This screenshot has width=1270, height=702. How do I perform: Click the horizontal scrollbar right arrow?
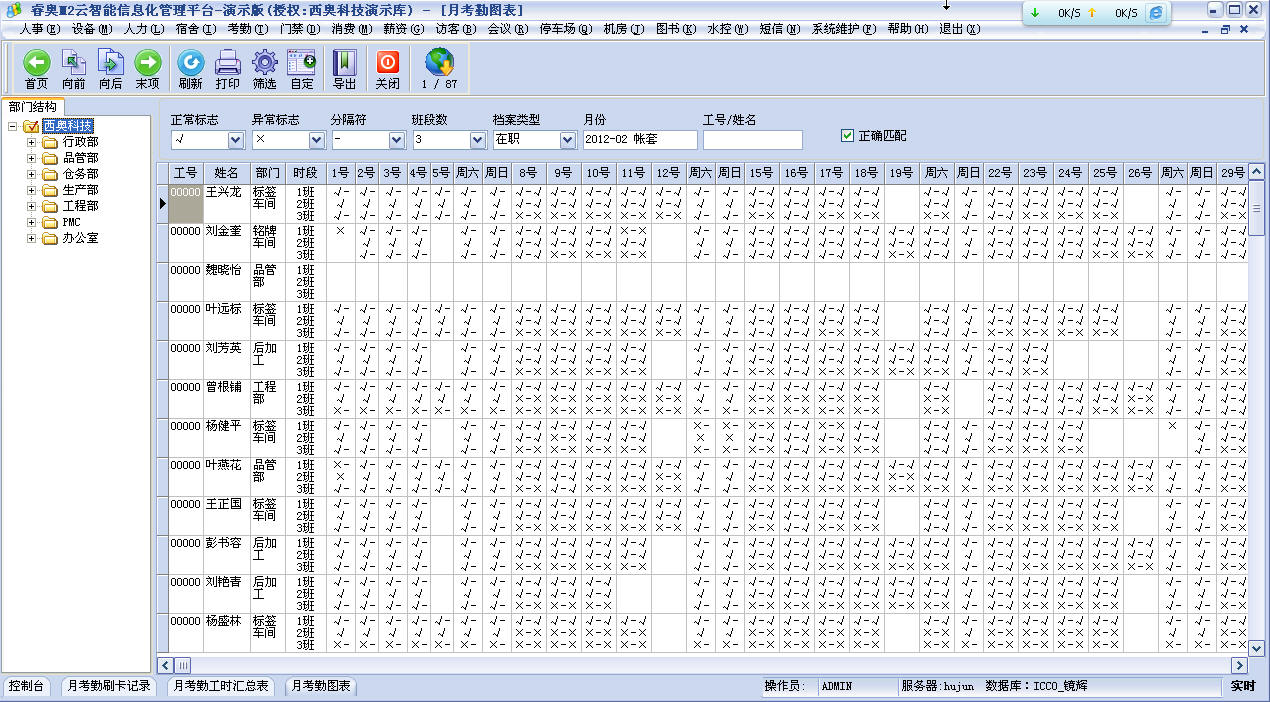pyautogui.click(x=1240, y=665)
